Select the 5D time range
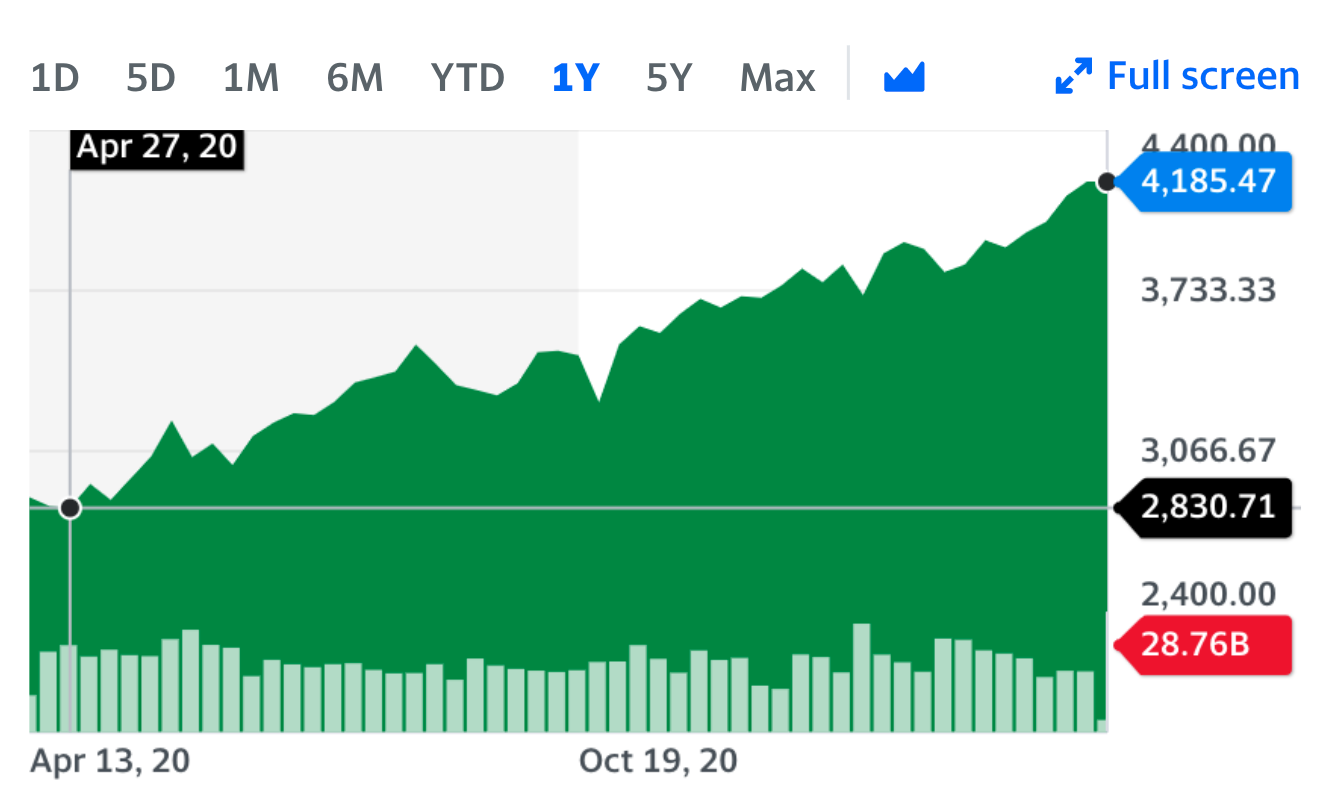This screenshot has height=802, width=1326. [x=151, y=77]
